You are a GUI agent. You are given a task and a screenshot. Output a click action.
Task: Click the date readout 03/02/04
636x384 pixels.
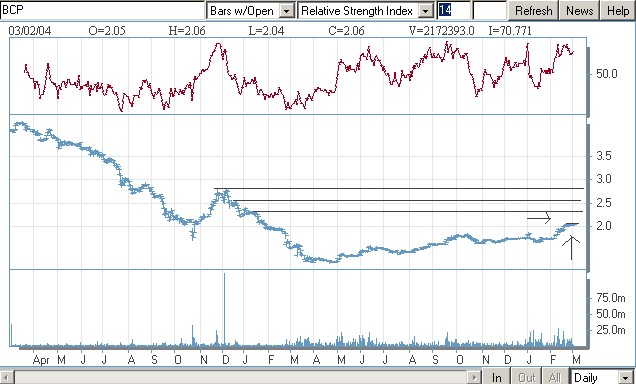coord(30,31)
